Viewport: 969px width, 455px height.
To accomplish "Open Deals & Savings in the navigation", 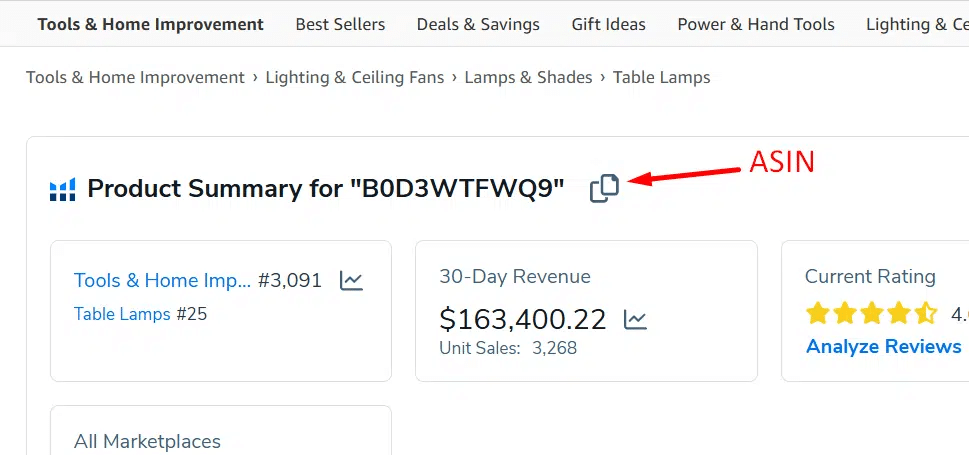I will coord(478,24).
